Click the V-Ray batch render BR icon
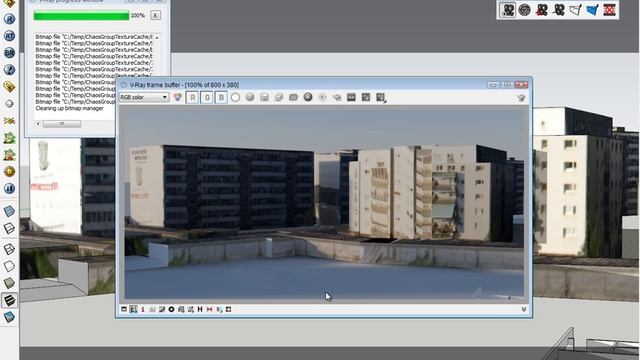The image size is (640, 360). point(9,53)
